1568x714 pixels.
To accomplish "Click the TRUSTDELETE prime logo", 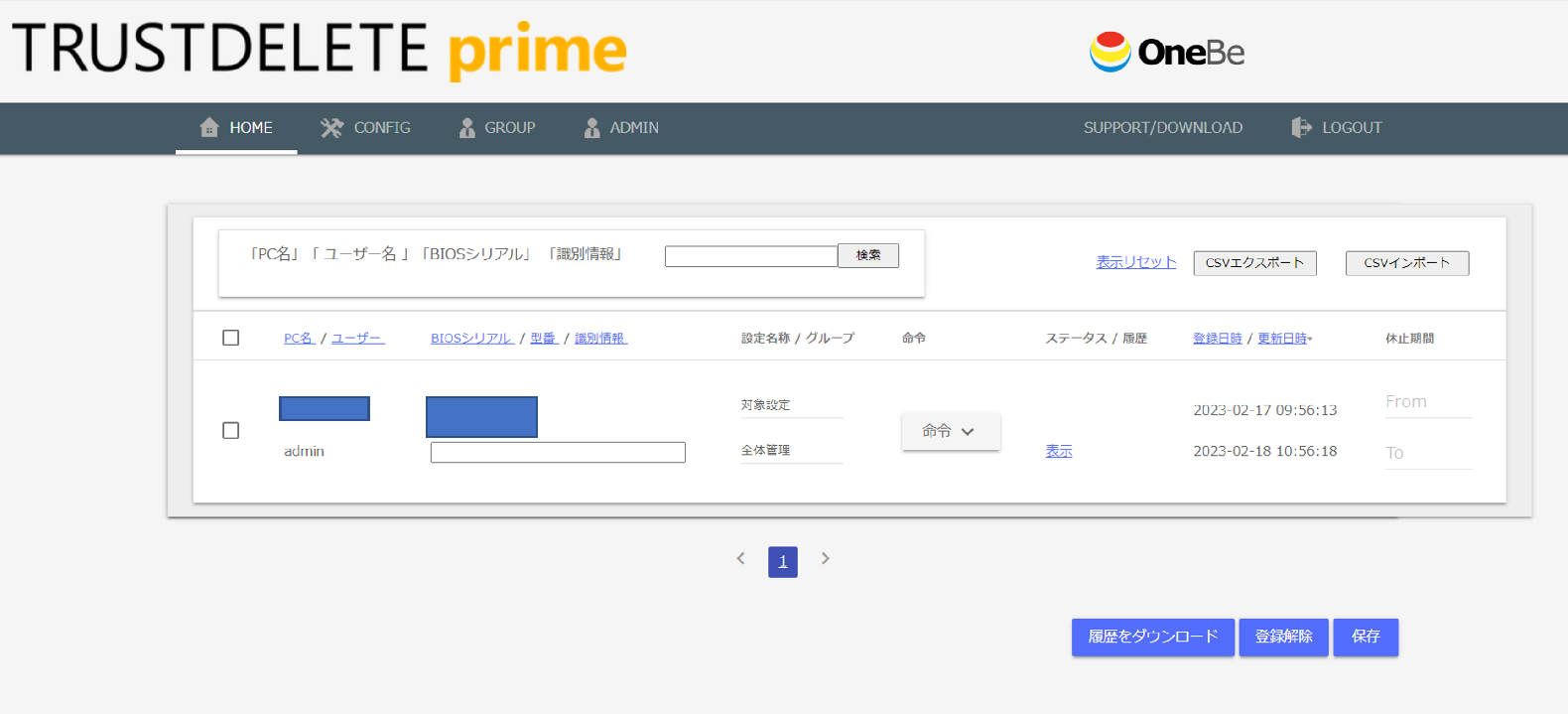I will 320,50.
